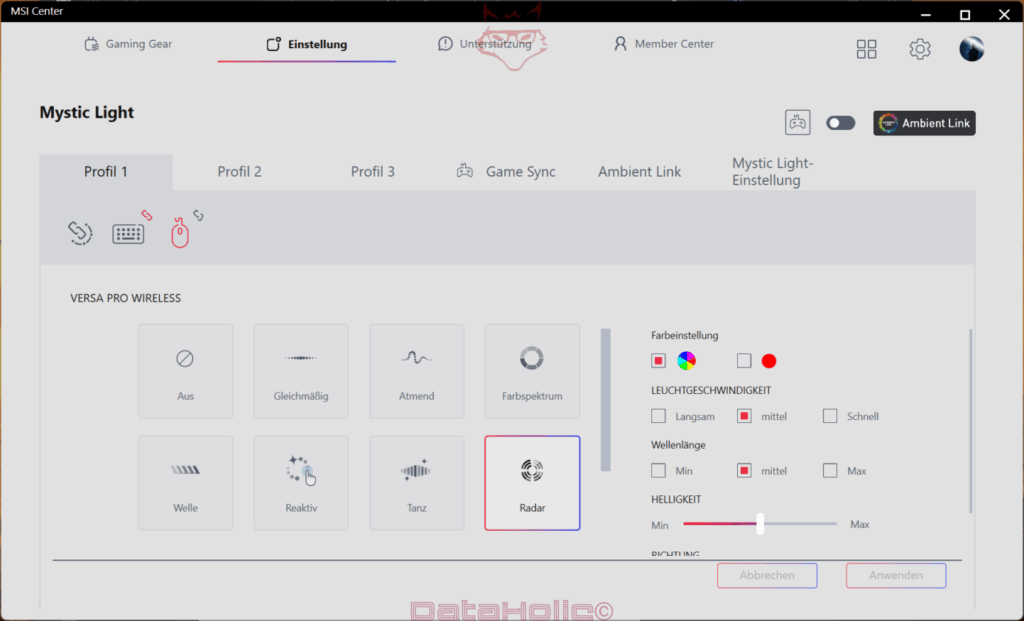The width and height of the screenshot is (1024, 621).
Task: Click the red color swatch
Action: 769,361
